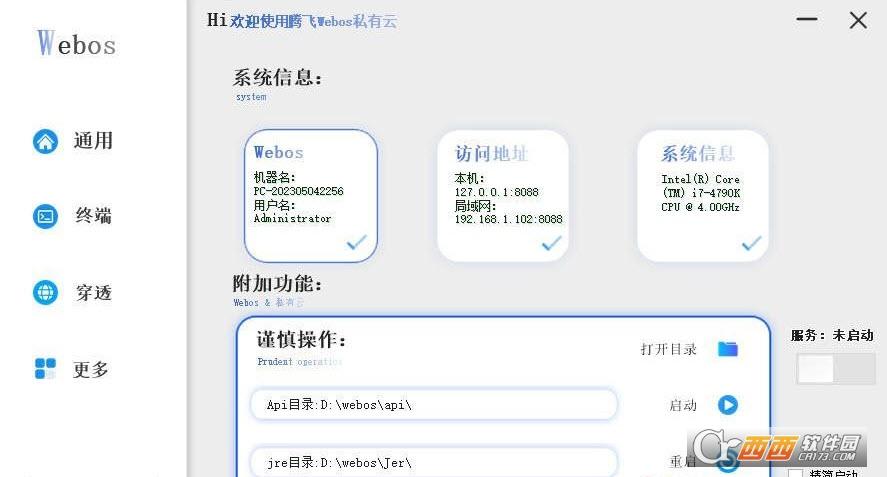
Task: Select the Webos machine name card
Action: point(311,196)
